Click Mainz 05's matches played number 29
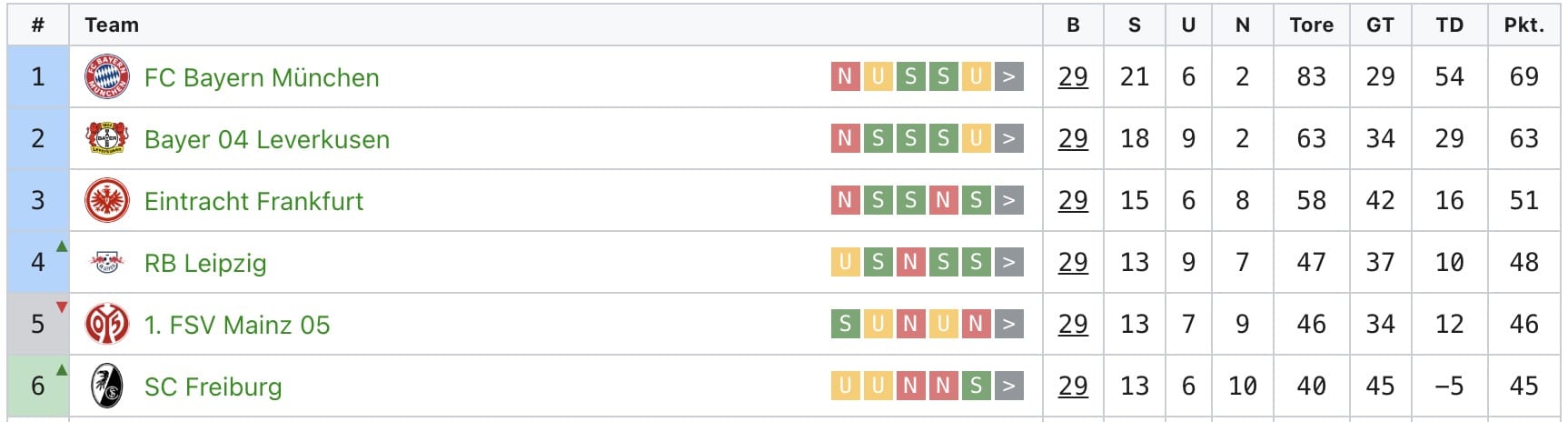Viewport: 1568px width, 422px height. 1073,324
